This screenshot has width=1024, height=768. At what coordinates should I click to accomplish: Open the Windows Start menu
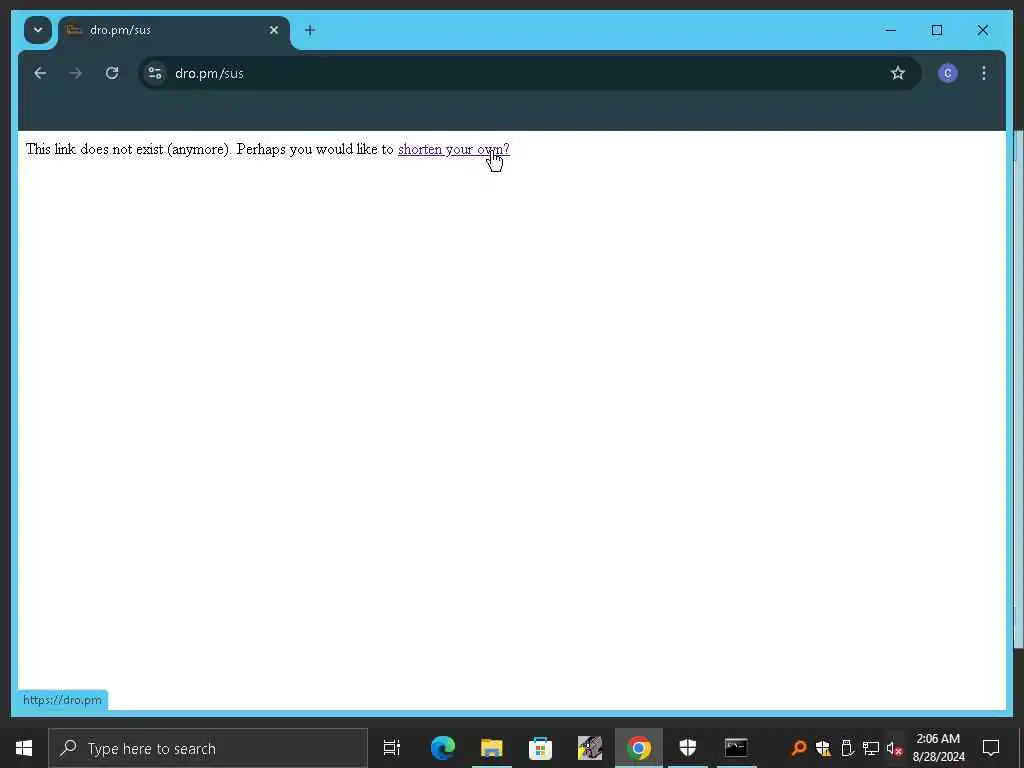pyautogui.click(x=24, y=748)
